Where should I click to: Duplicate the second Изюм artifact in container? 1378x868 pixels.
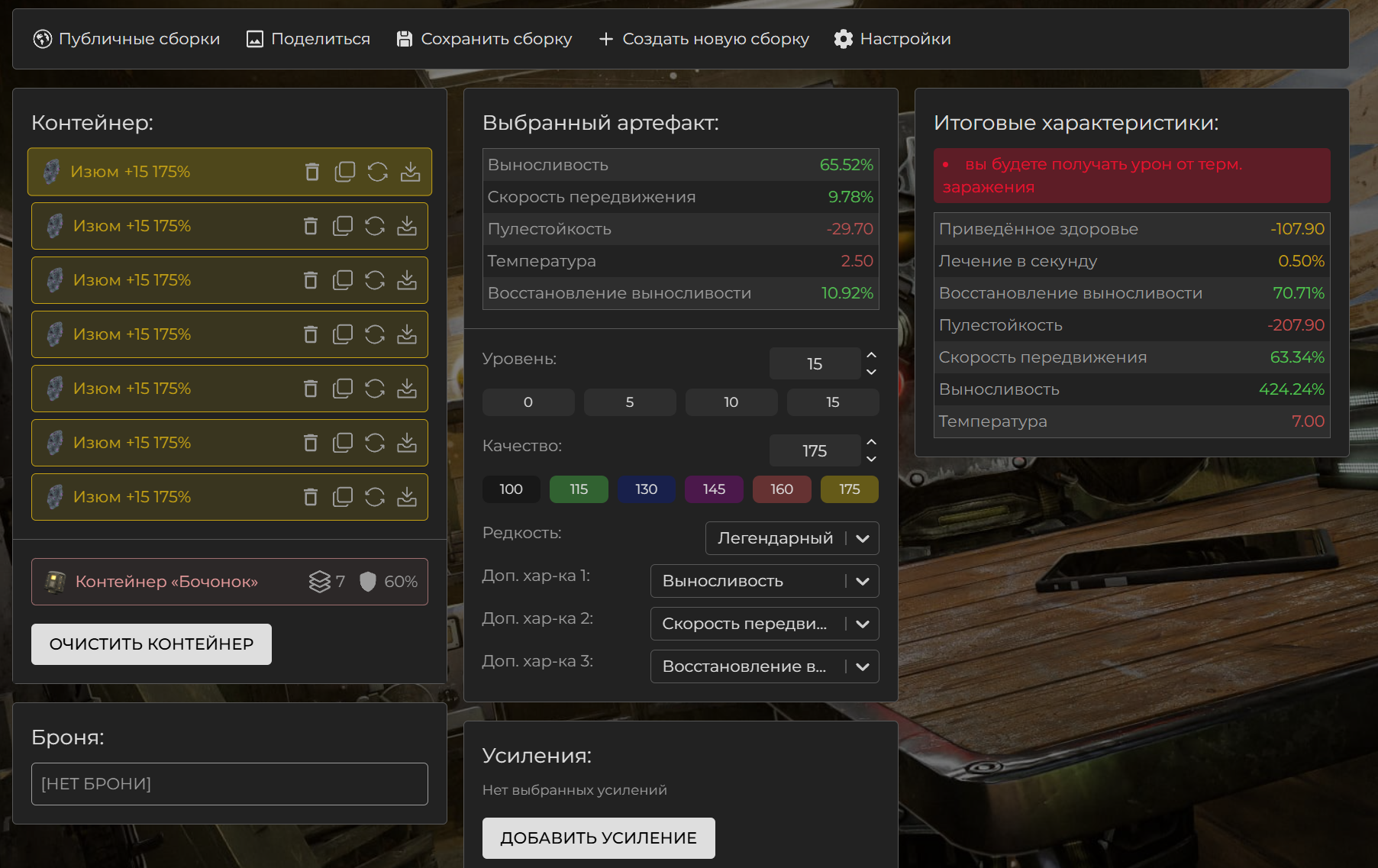tap(343, 226)
